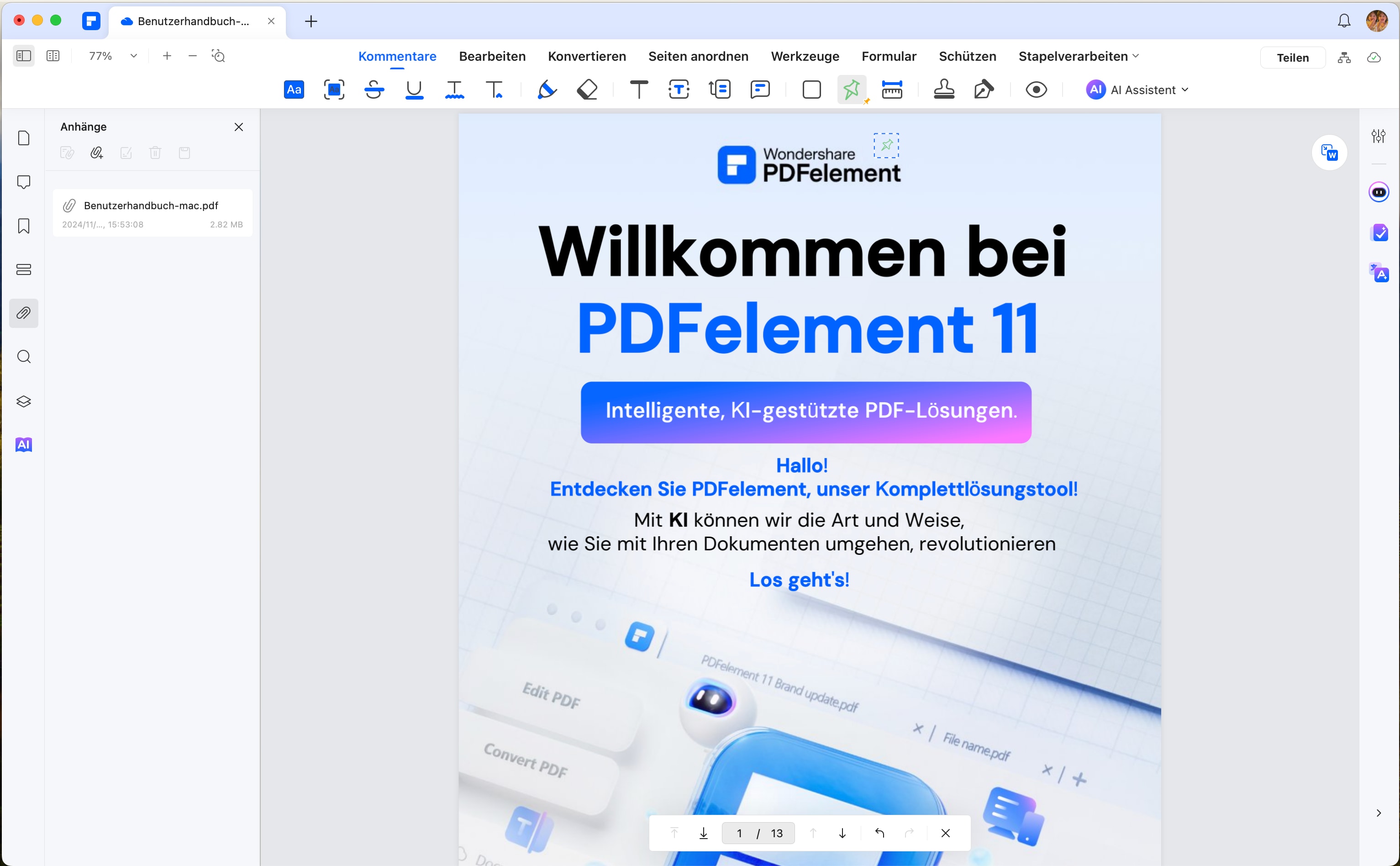Open the AI chatbot robot icon
The width and height of the screenshot is (1400, 866).
click(x=1378, y=192)
